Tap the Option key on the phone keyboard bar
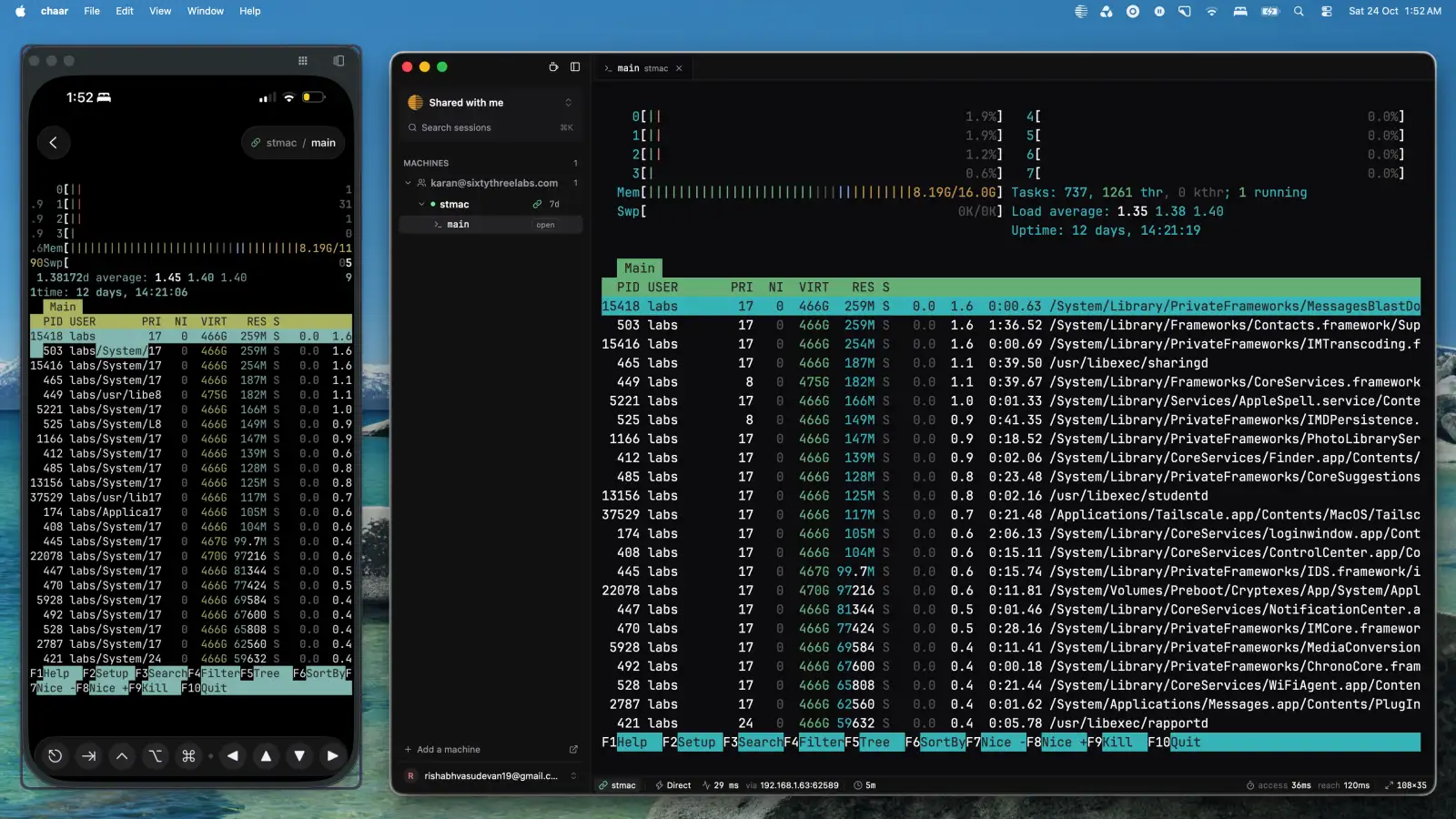 [x=156, y=755]
